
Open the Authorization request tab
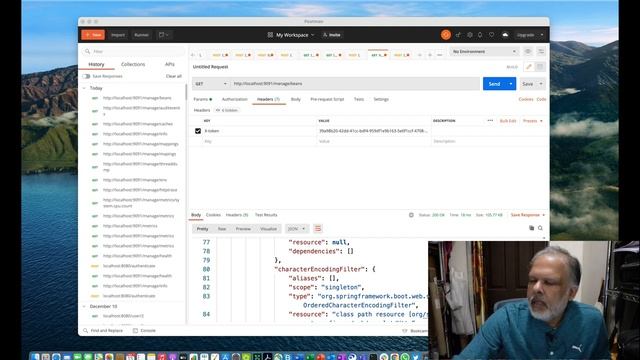coord(235,99)
